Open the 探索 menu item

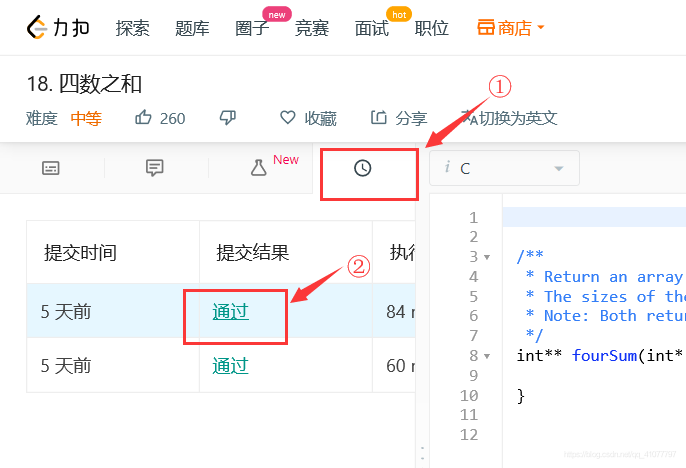coord(133,28)
